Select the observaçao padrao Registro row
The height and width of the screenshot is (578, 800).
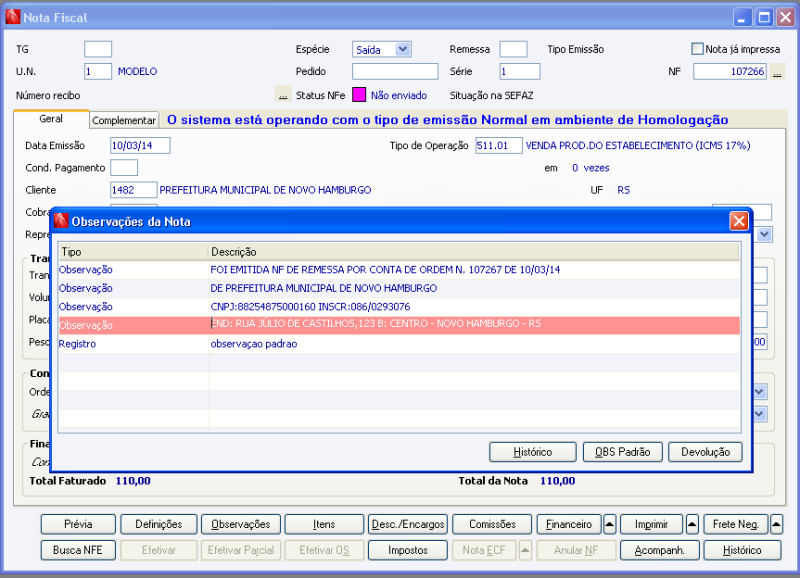[398, 344]
